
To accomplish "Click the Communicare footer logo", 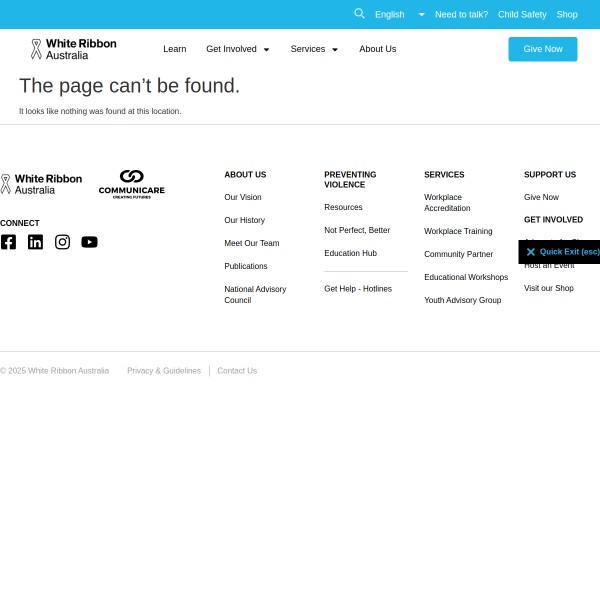I will tap(131, 184).
